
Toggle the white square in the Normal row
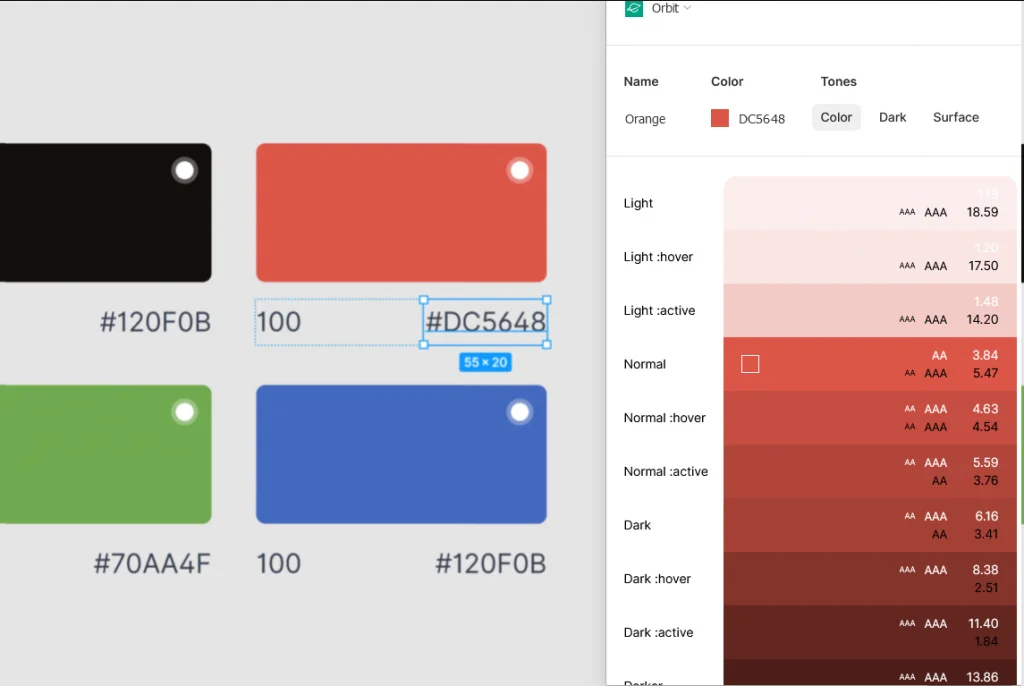[750, 364]
